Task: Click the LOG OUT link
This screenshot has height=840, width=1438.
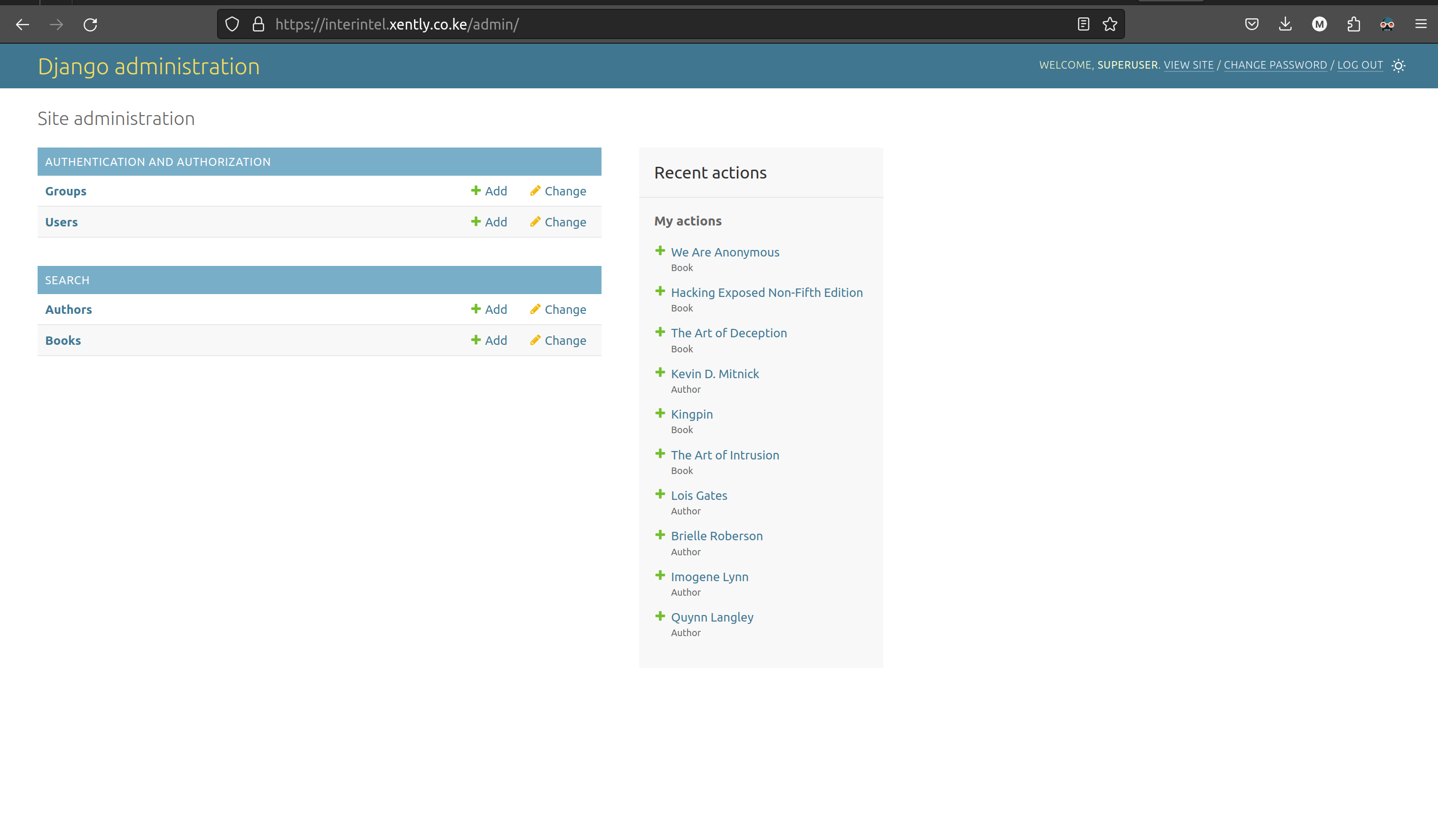Action: [1360, 65]
